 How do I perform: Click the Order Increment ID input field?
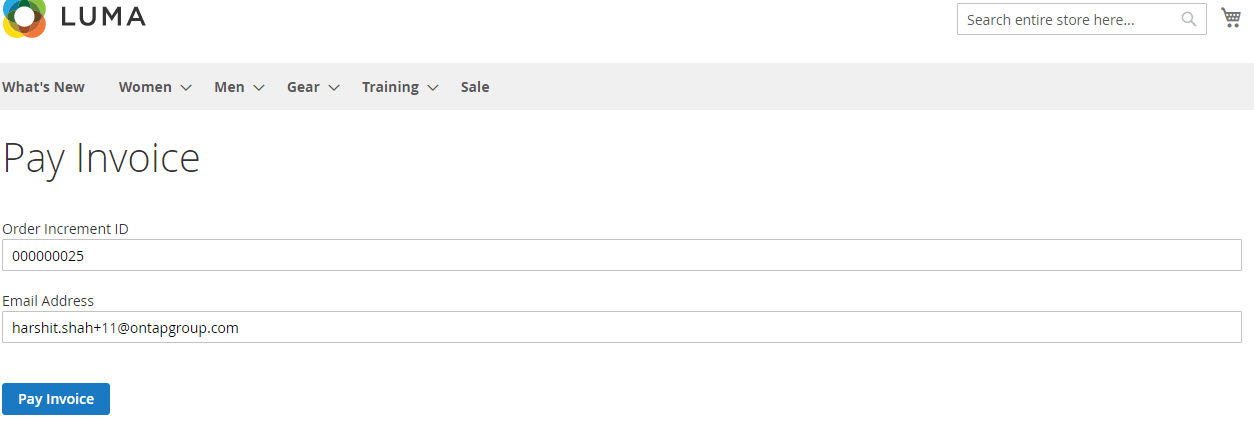click(622, 255)
